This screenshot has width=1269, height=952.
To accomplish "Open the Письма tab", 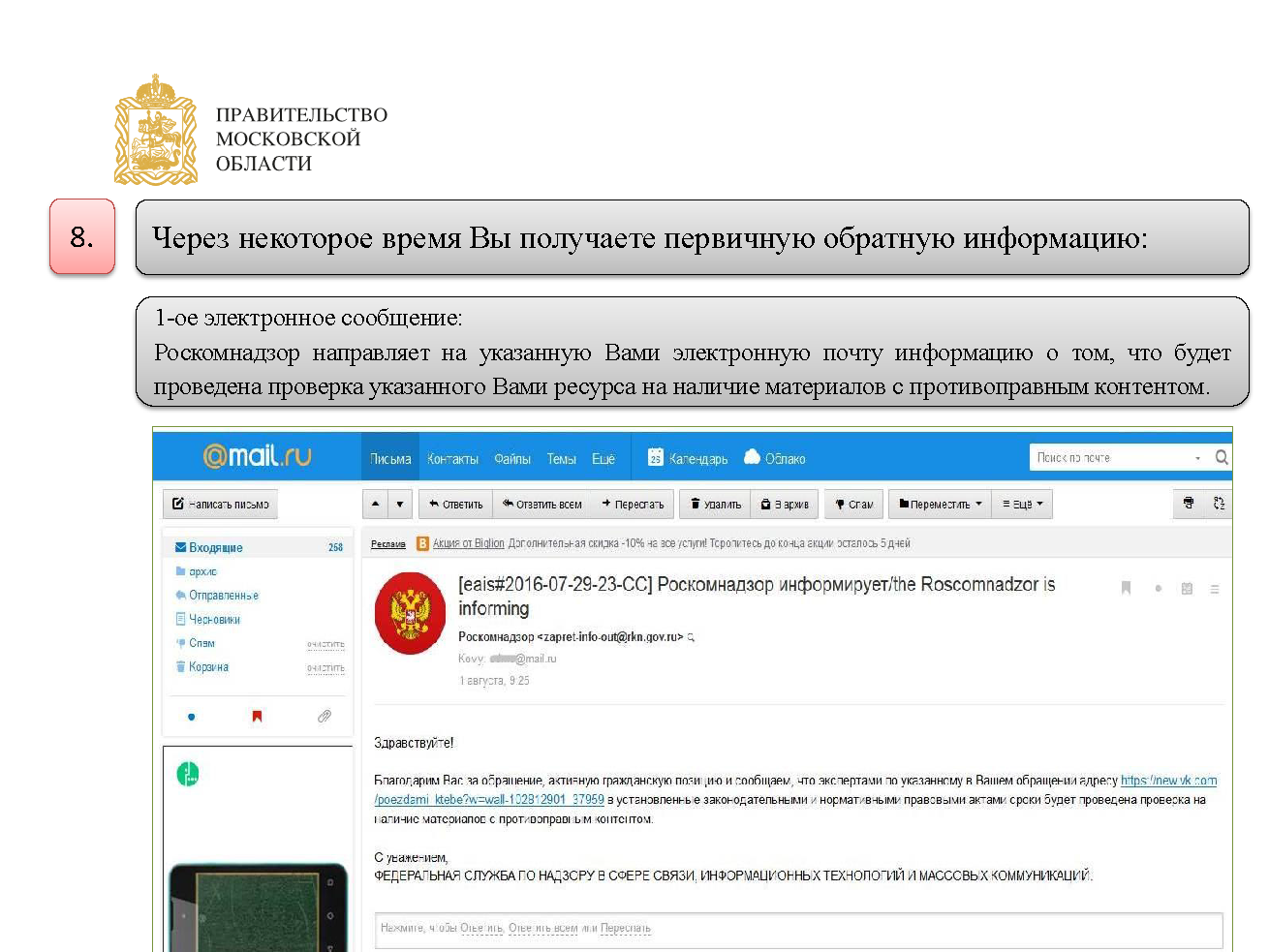I will pos(390,459).
